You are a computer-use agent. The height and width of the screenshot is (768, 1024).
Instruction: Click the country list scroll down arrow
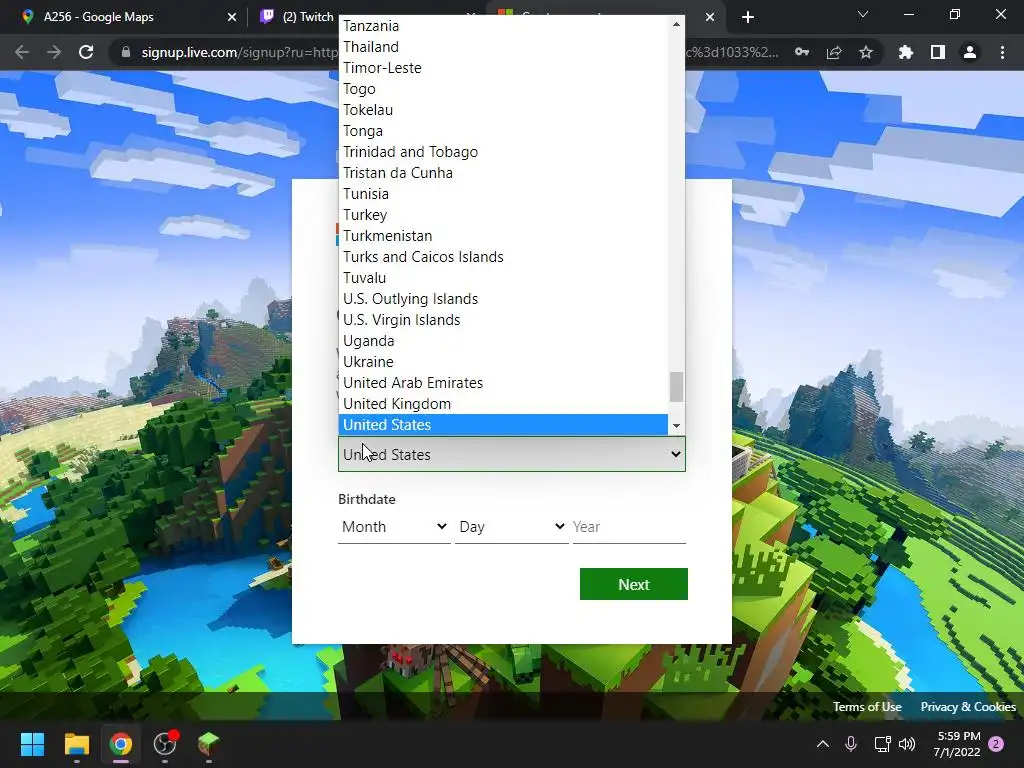tap(676, 426)
